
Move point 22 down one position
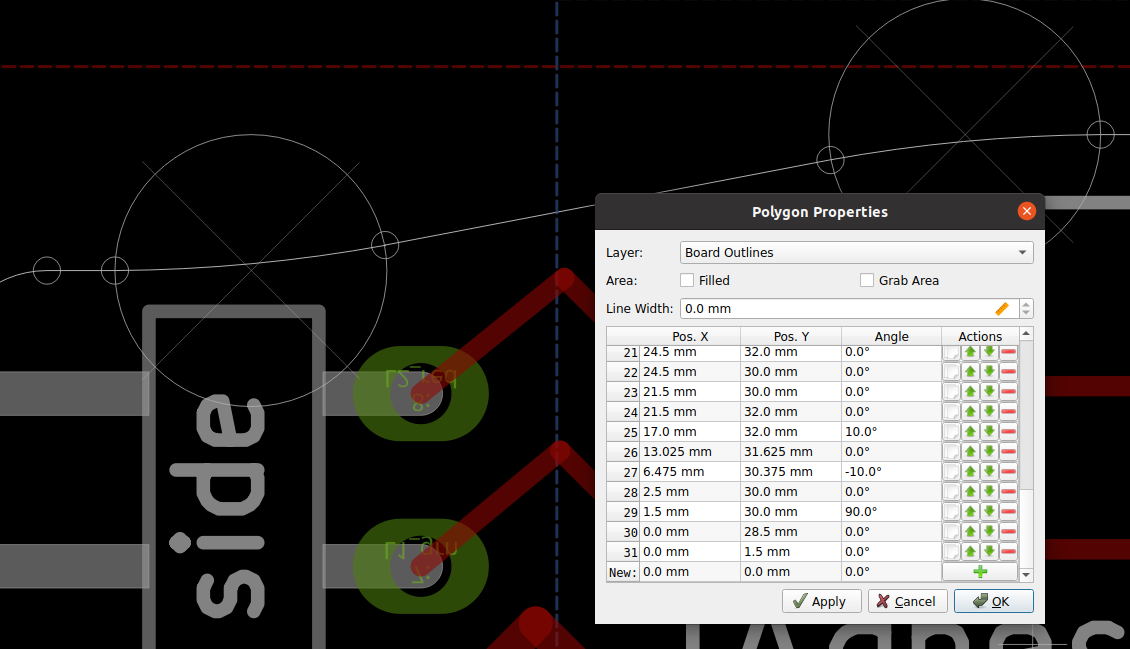pyautogui.click(x=989, y=371)
